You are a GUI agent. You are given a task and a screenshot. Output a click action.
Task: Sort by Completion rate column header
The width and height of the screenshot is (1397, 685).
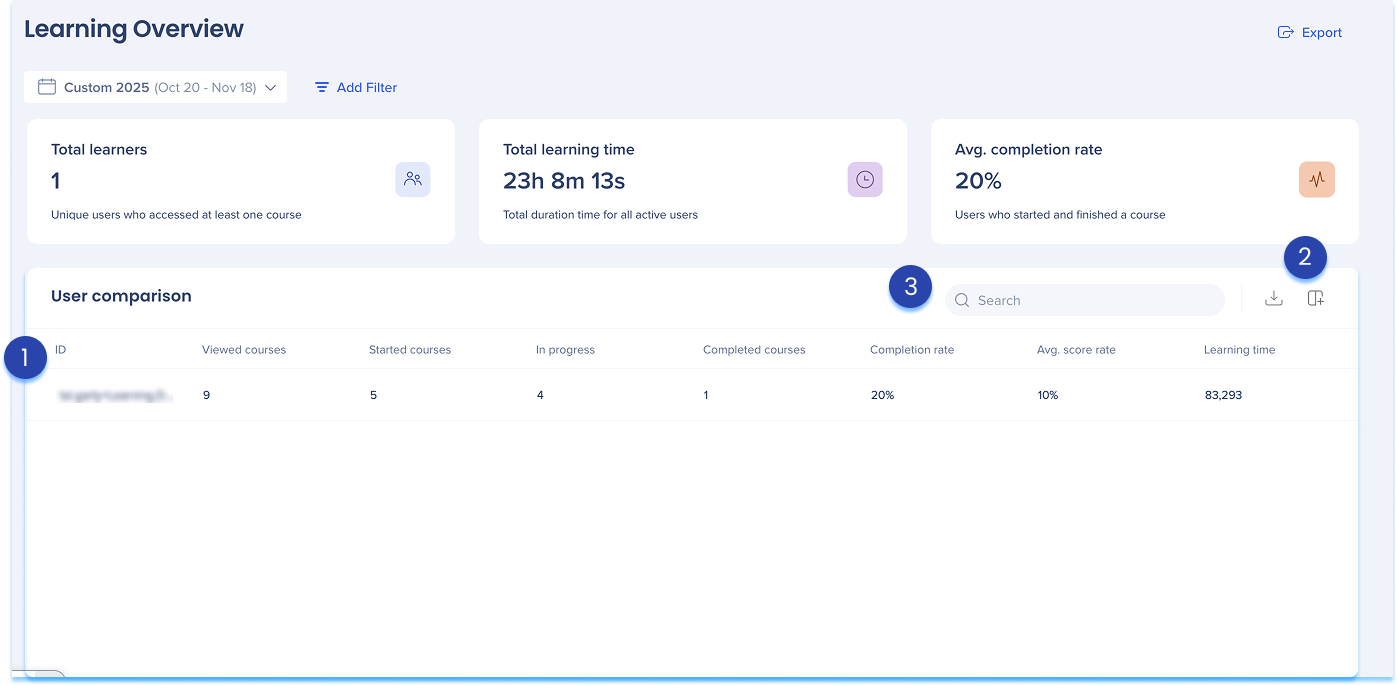[x=912, y=350]
